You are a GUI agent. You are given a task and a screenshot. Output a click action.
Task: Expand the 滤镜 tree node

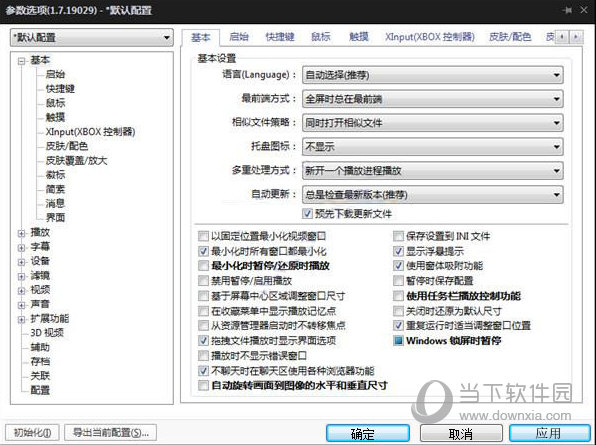21,276
